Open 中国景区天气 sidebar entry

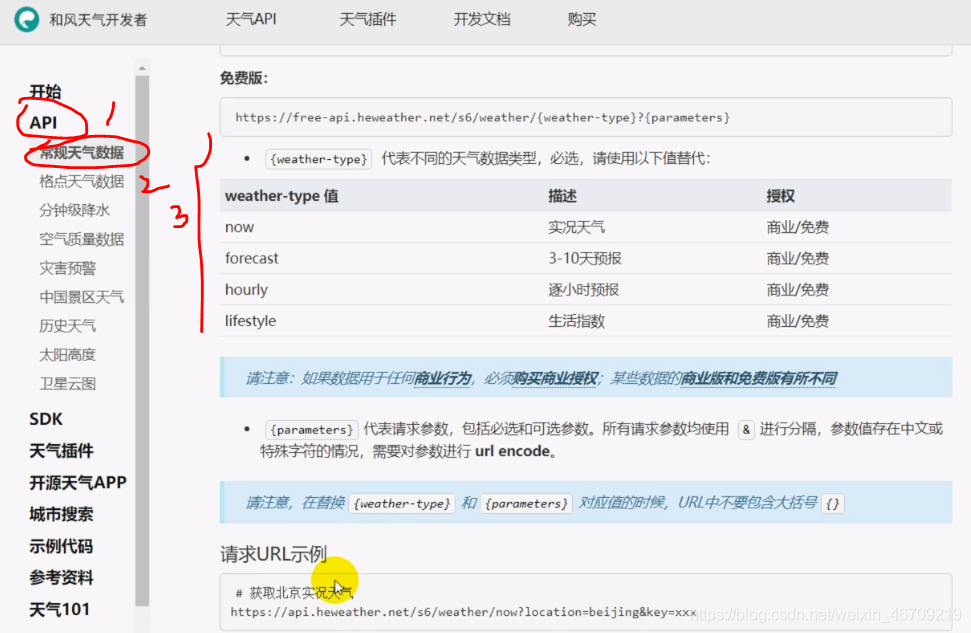pyautogui.click(x=82, y=297)
